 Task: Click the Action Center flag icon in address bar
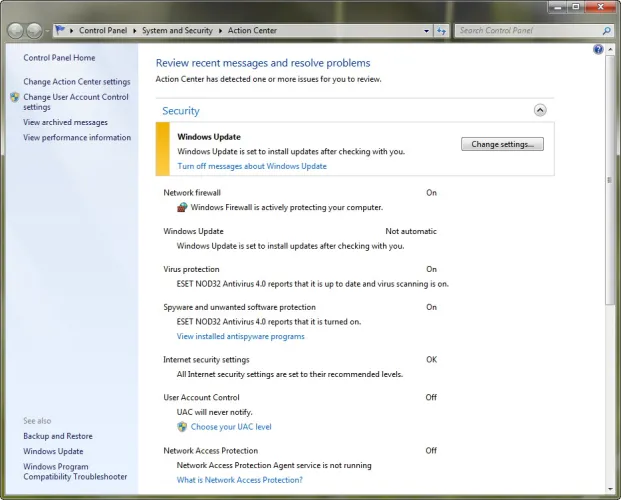pyautogui.click(x=60, y=30)
